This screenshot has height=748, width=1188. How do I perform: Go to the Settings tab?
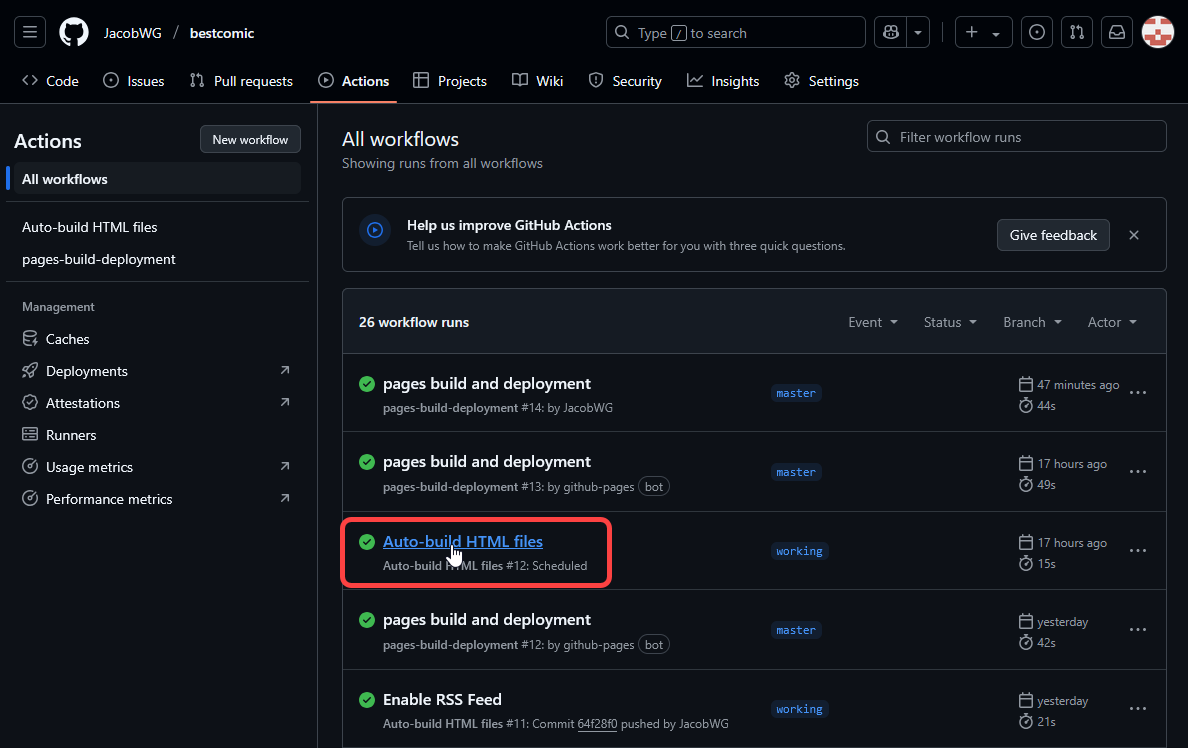click(x=821, y=81)
